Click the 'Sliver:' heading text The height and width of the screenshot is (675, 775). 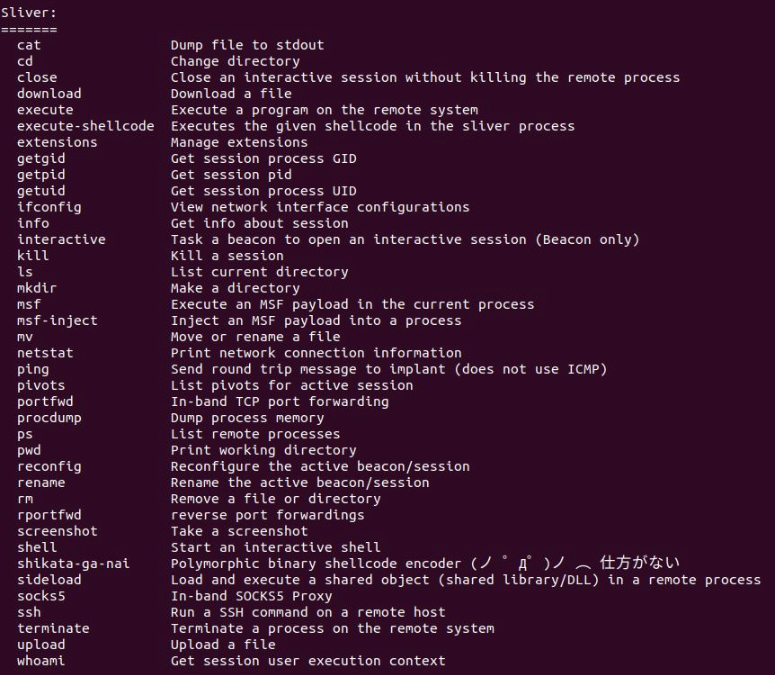coord(29,13)
